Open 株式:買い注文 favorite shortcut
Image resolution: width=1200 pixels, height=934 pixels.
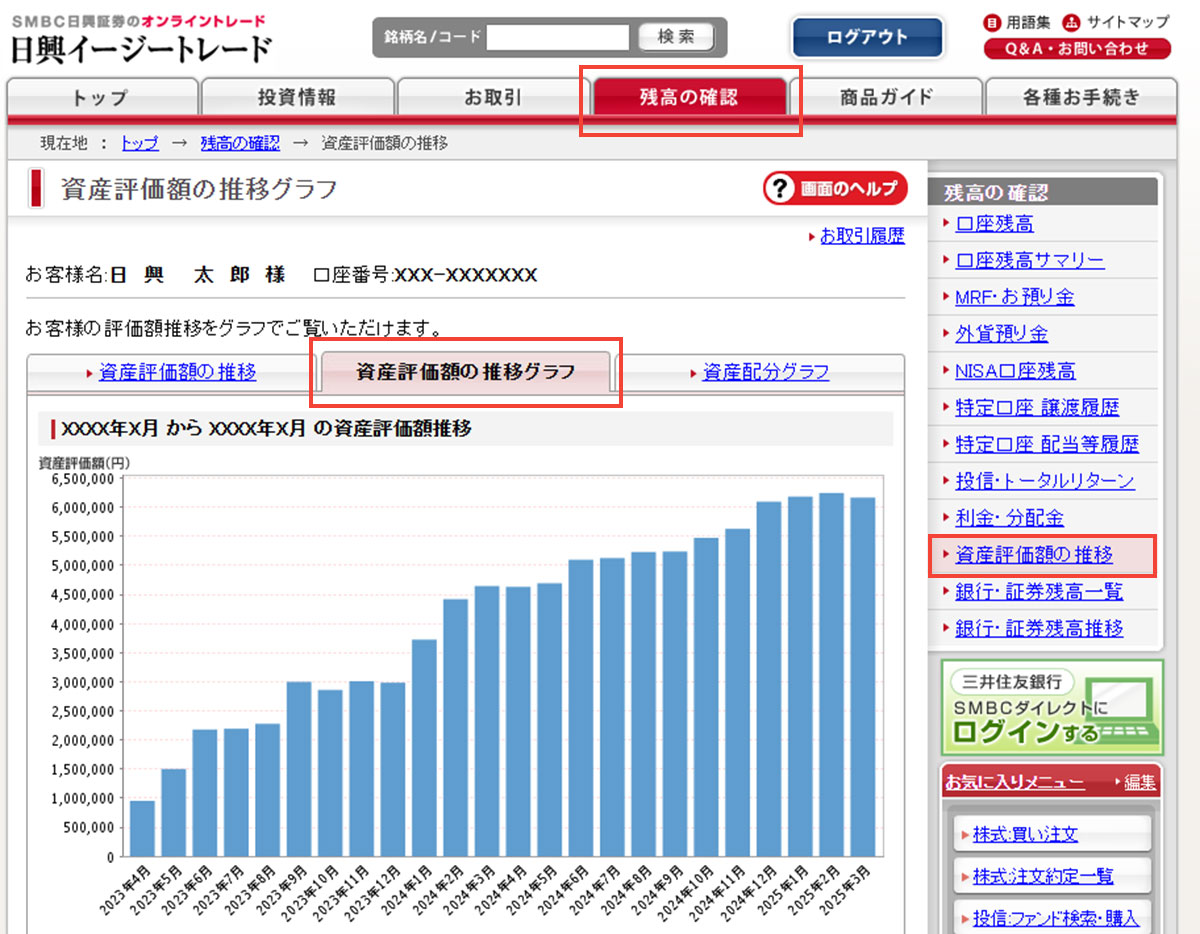point(1025,834)
